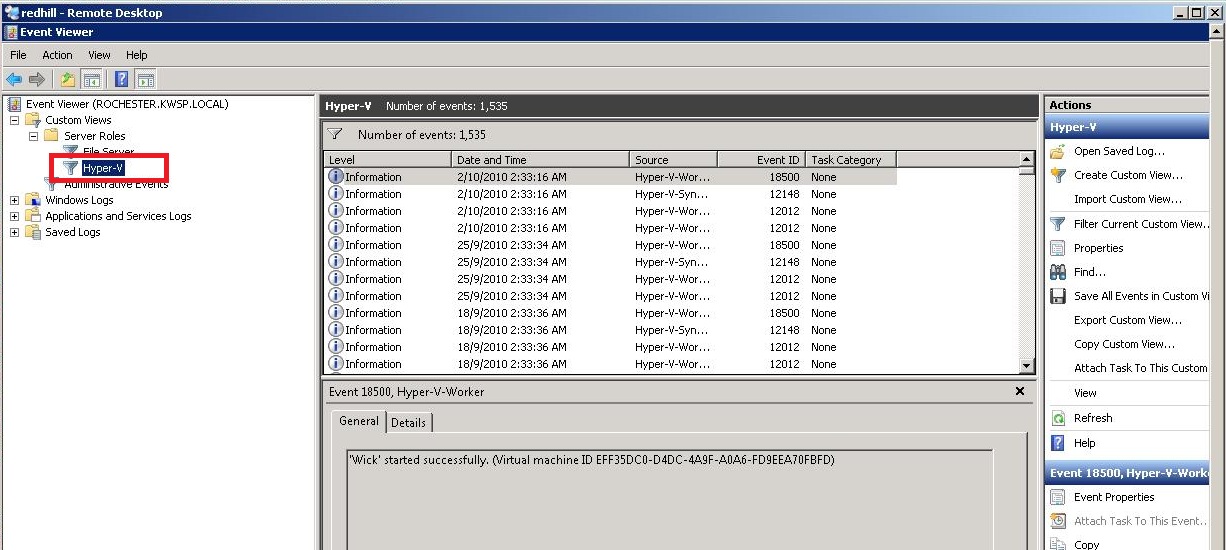Image resolution: width=1226 pixels, height=550 pixels.
Task: Select the 25/9/2010 event with ID 12148
Action: click(610, 262)
